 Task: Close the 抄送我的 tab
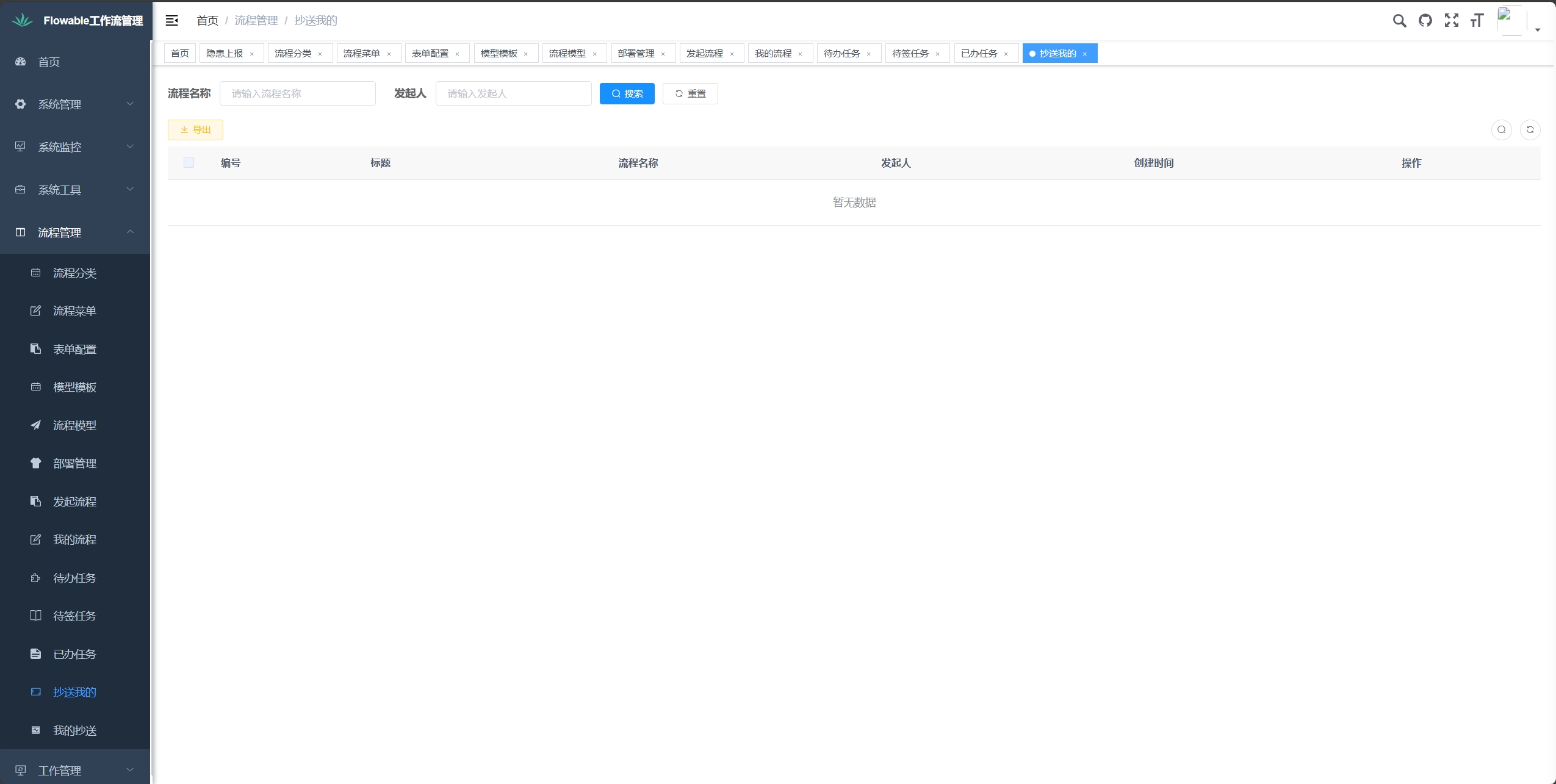point(1085,54)
